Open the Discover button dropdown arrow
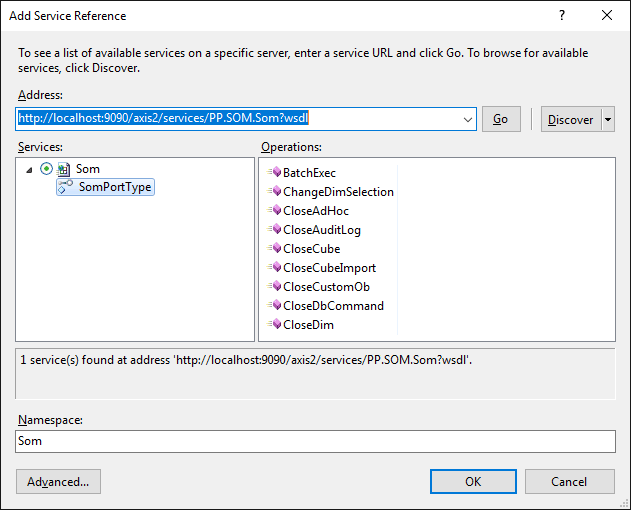This screenshot has width=631, height=510. 608,120
